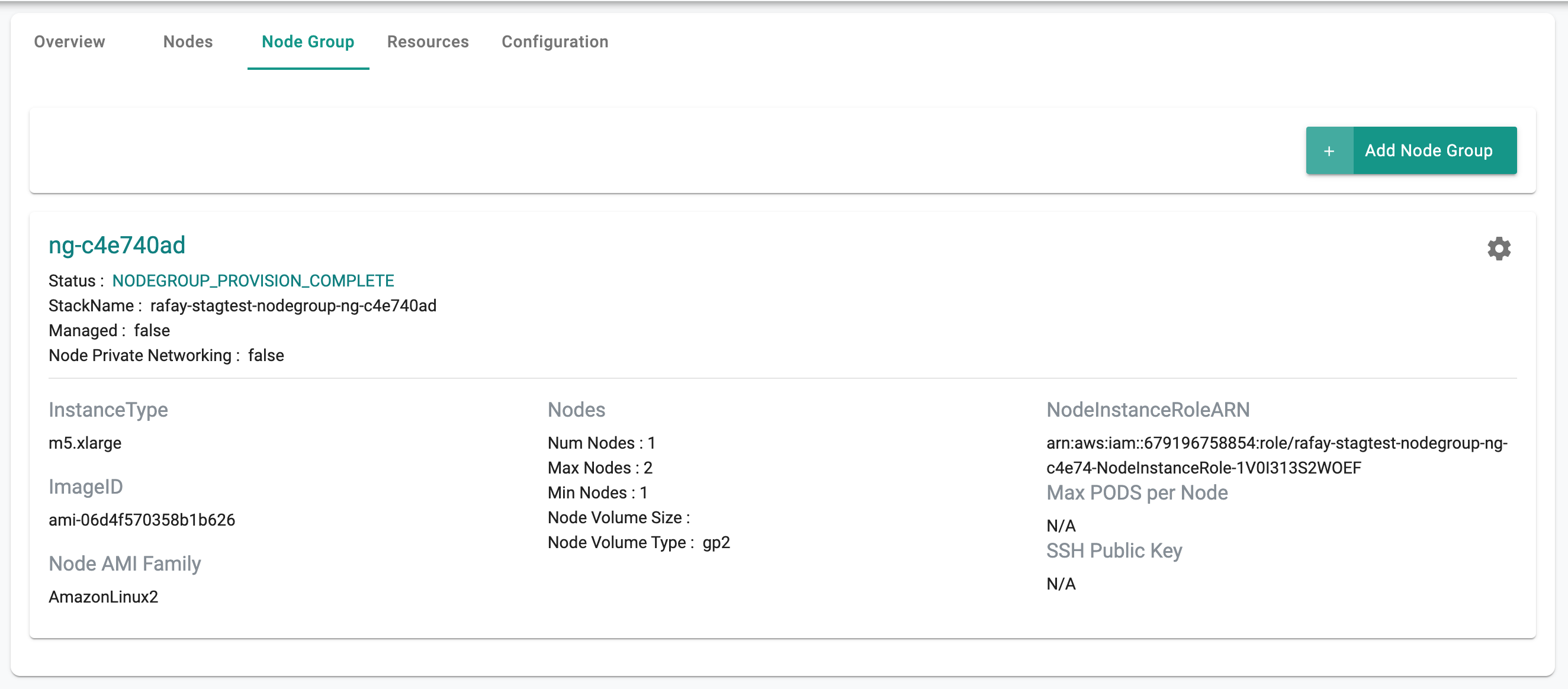Click the Add Node Group button label
Image resolution: width=1568 pixels, height=689 pixels.
pyautogui.click(x=1428, y=150)
